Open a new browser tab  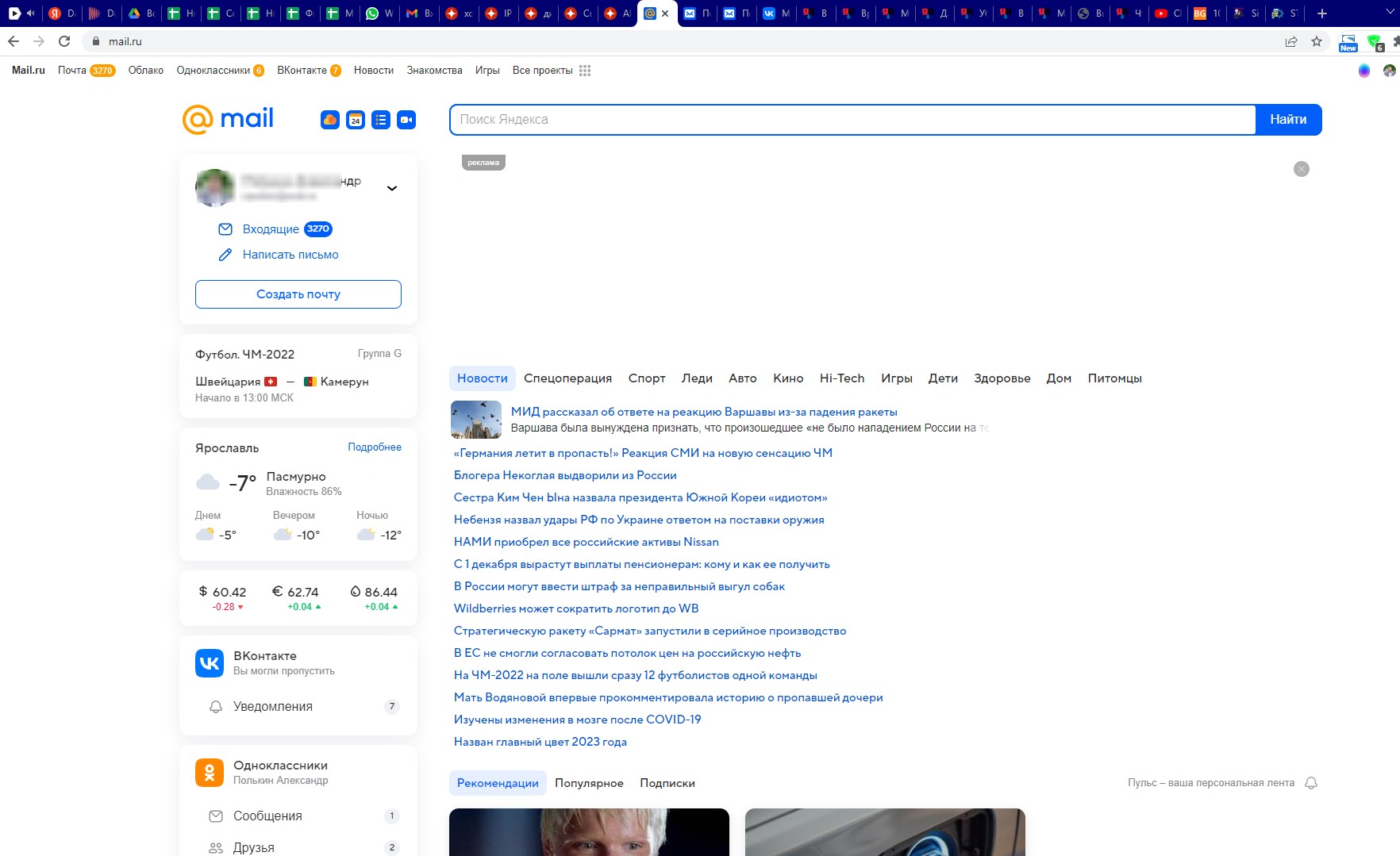point(1322,13)
